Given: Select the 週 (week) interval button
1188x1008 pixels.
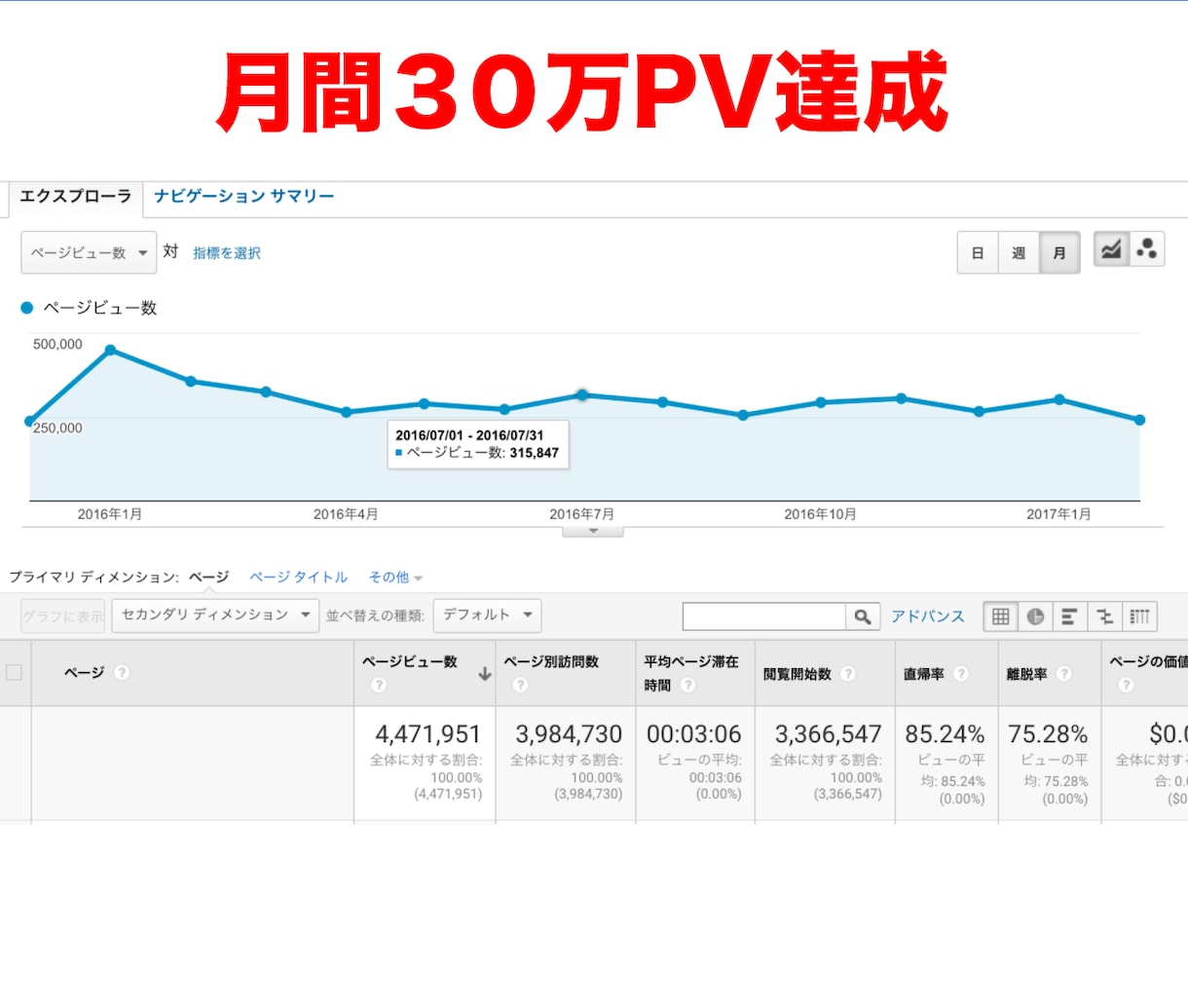Looking at the screenshot, I should (x=1019, y=253).
